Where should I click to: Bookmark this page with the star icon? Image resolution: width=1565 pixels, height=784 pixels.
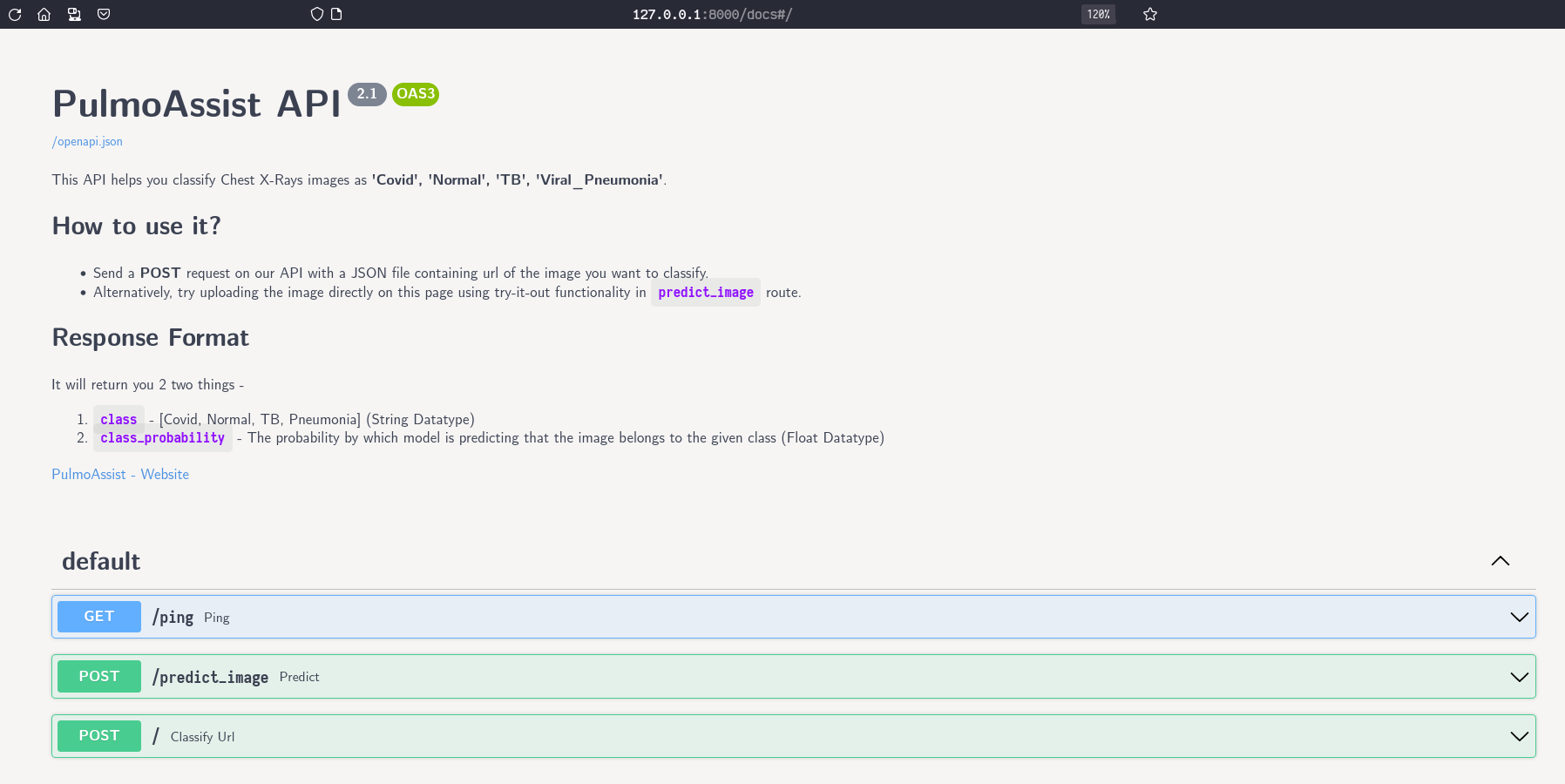point(1150,14)
